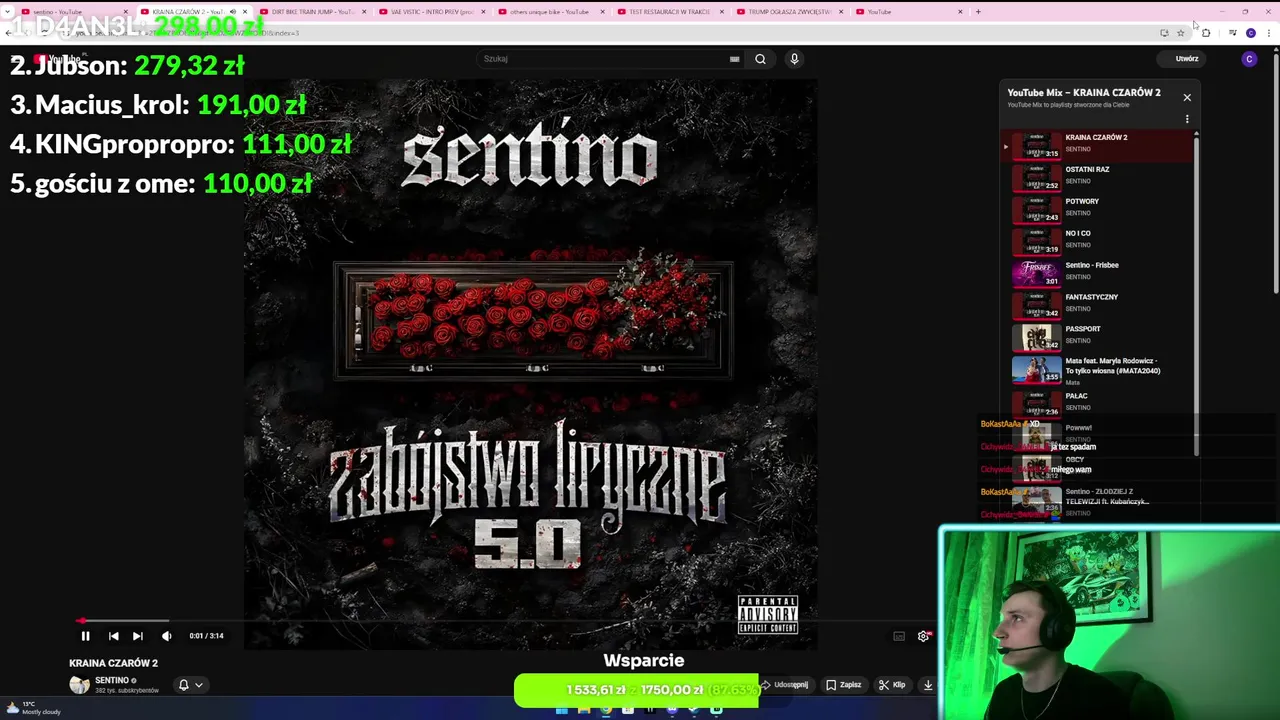
Task: Open playlist three-dot options menu
Action: click(1187, 119)
